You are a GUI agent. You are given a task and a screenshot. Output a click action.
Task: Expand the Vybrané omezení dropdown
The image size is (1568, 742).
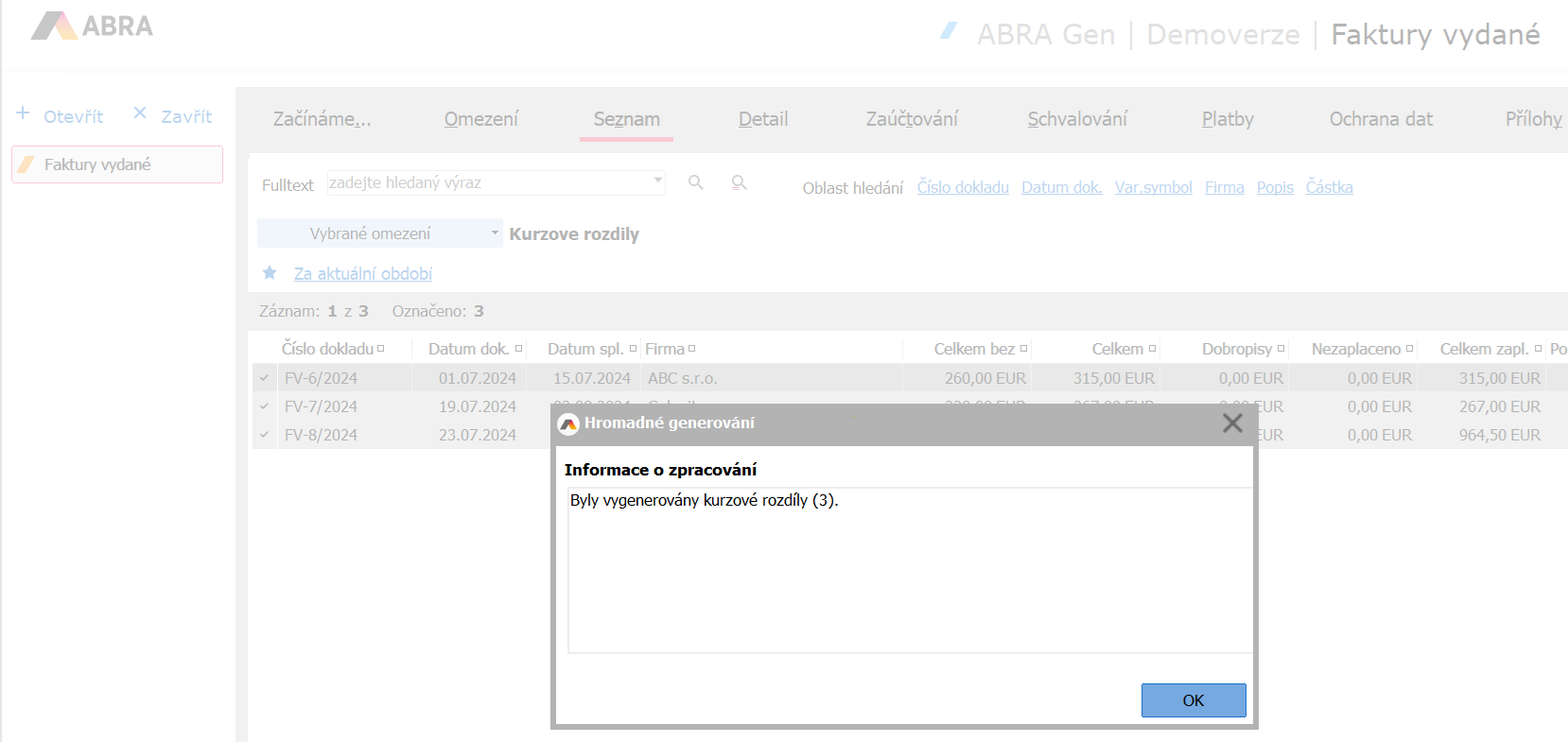click(494, 233)
